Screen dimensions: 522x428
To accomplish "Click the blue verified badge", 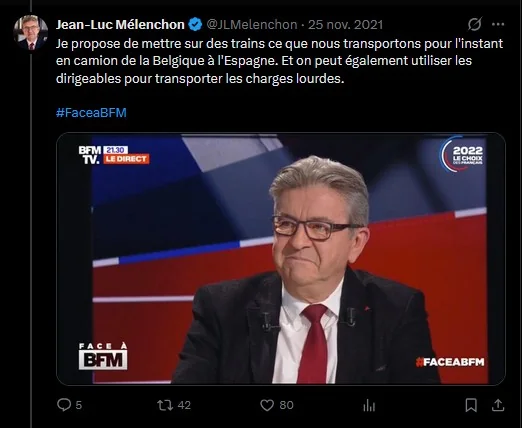I will pyautogui.click(x=195, y=25).
